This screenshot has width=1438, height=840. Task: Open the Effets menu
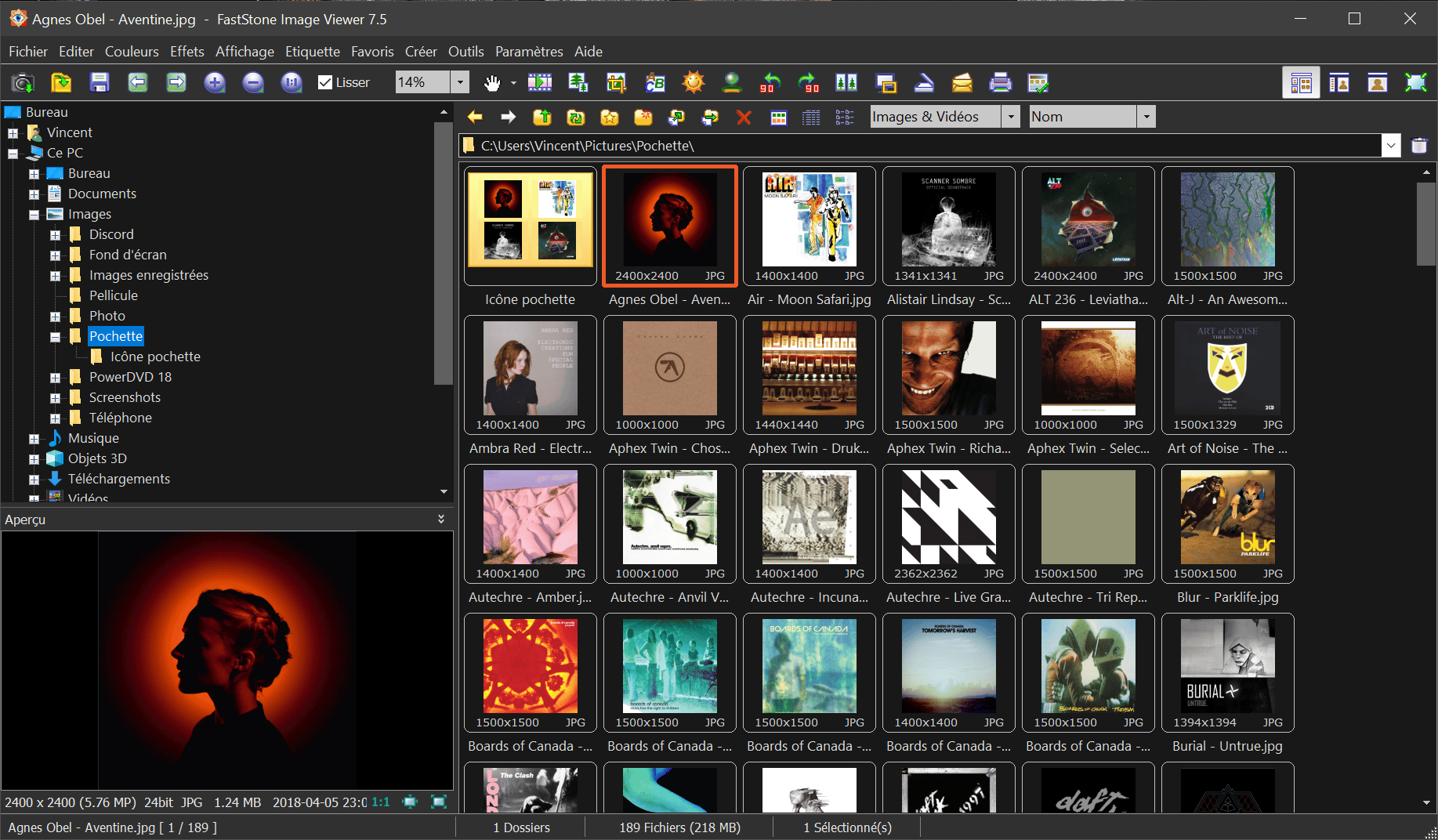[x=187, y=52]
